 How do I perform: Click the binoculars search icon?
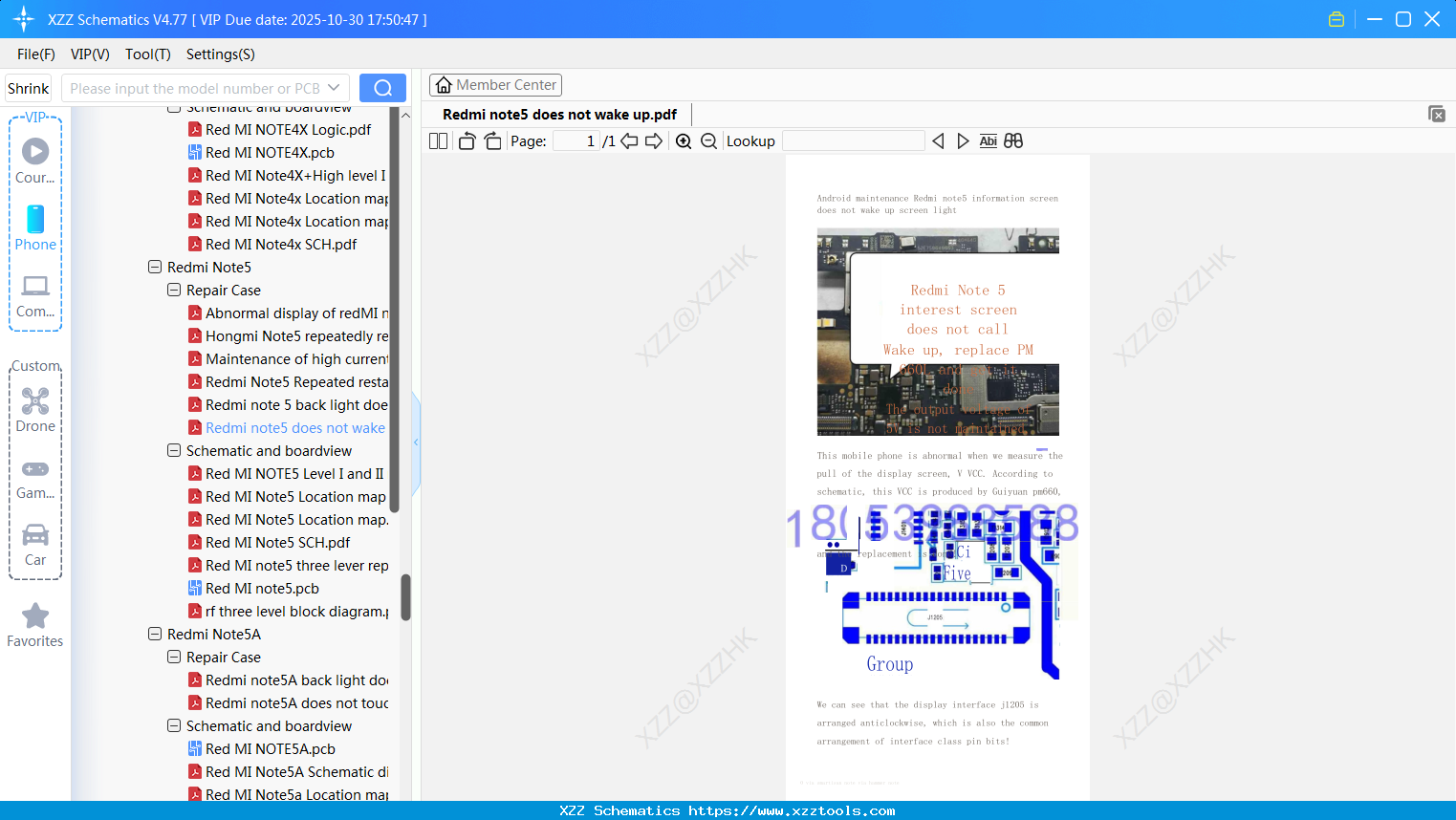(1013, 141)
